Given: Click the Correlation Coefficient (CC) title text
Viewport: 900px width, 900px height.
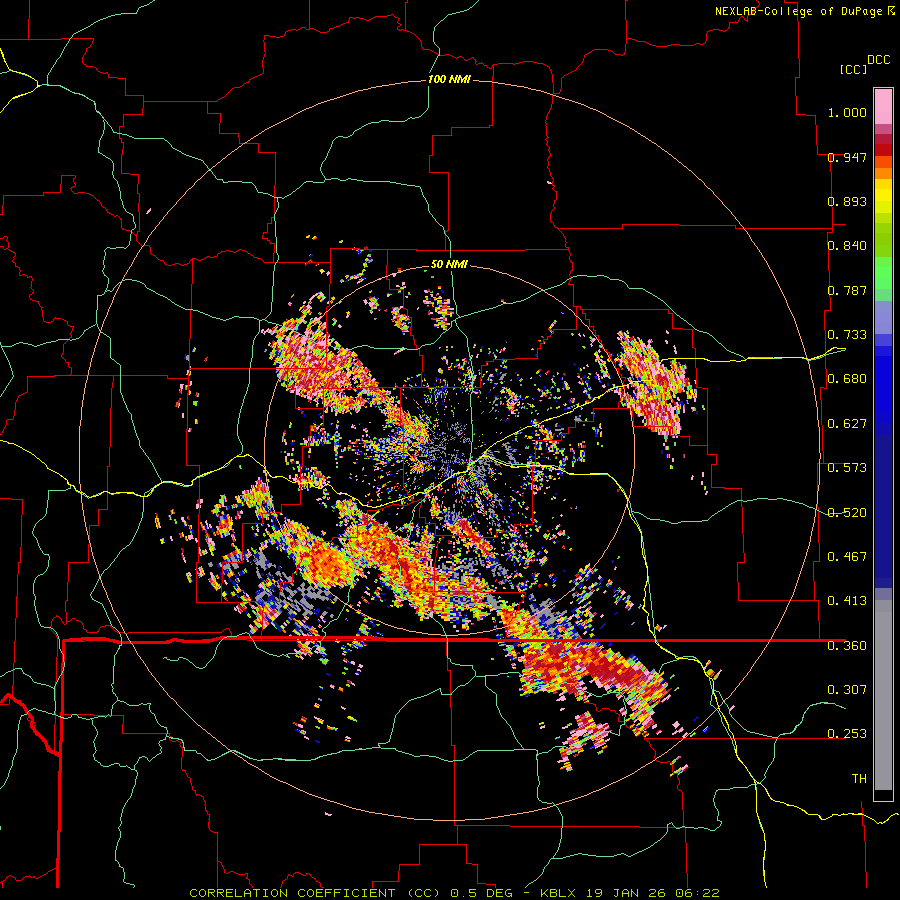Looking at the screenshot, I should 315,893.
